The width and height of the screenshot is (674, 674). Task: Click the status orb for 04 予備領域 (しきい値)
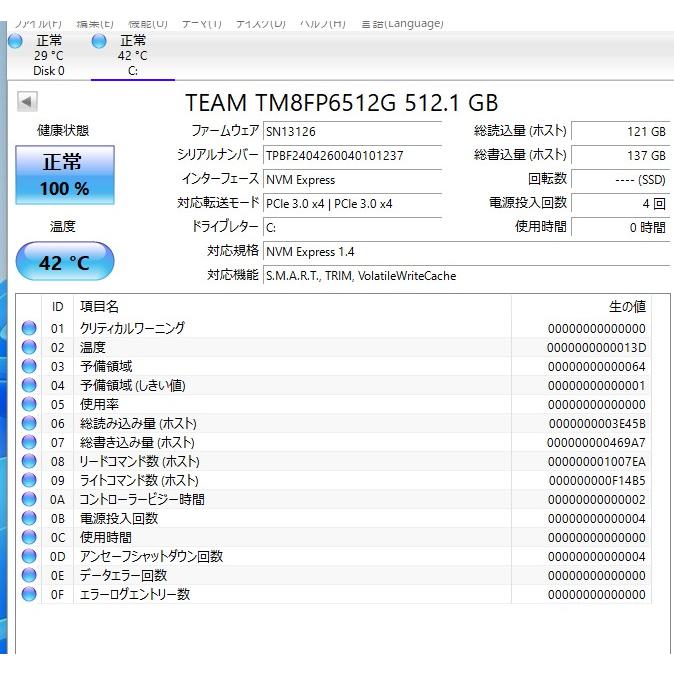[x=29, y=385]
